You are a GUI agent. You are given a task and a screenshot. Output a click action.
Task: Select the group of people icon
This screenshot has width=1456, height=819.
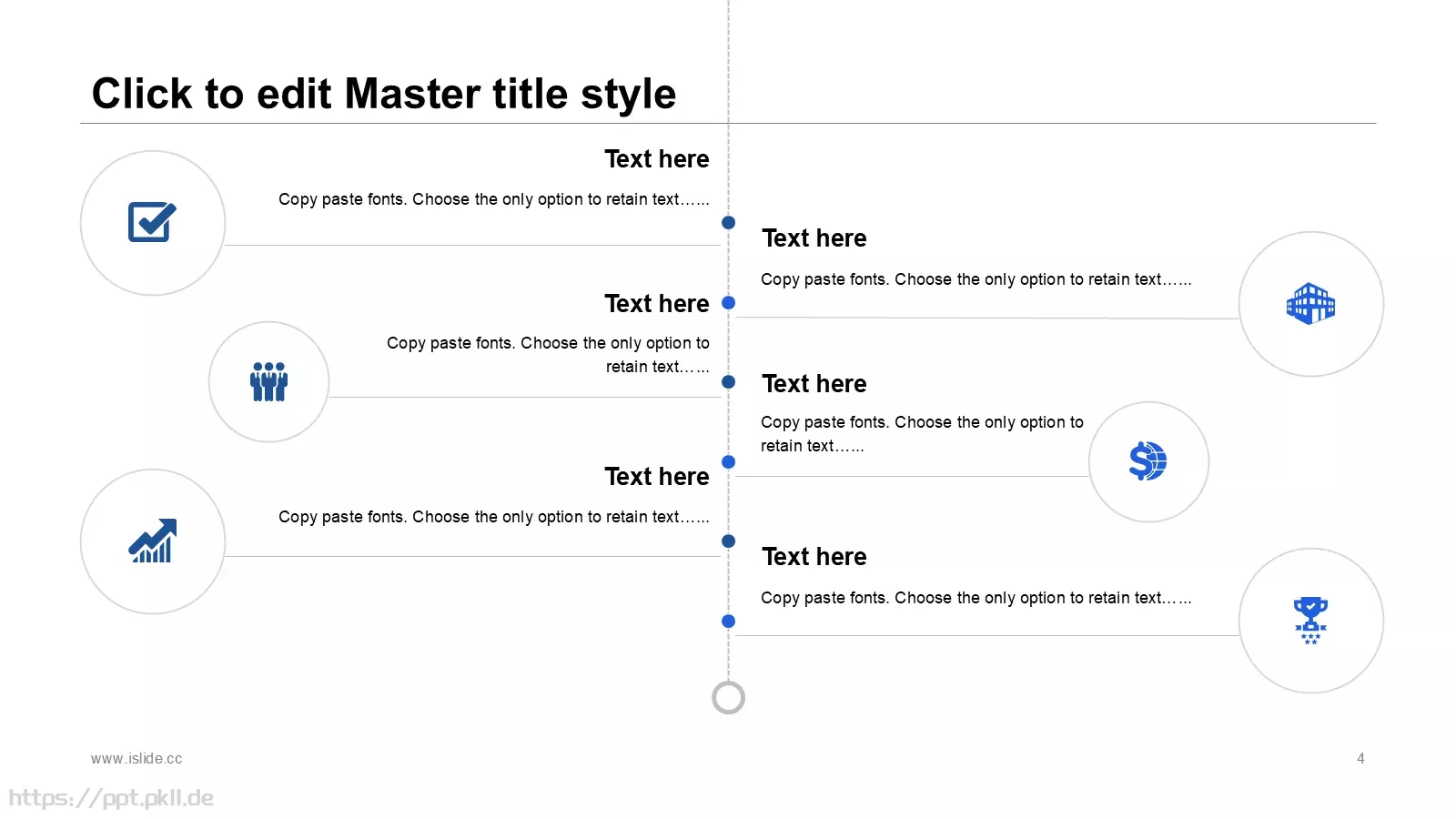coord(268,381)
